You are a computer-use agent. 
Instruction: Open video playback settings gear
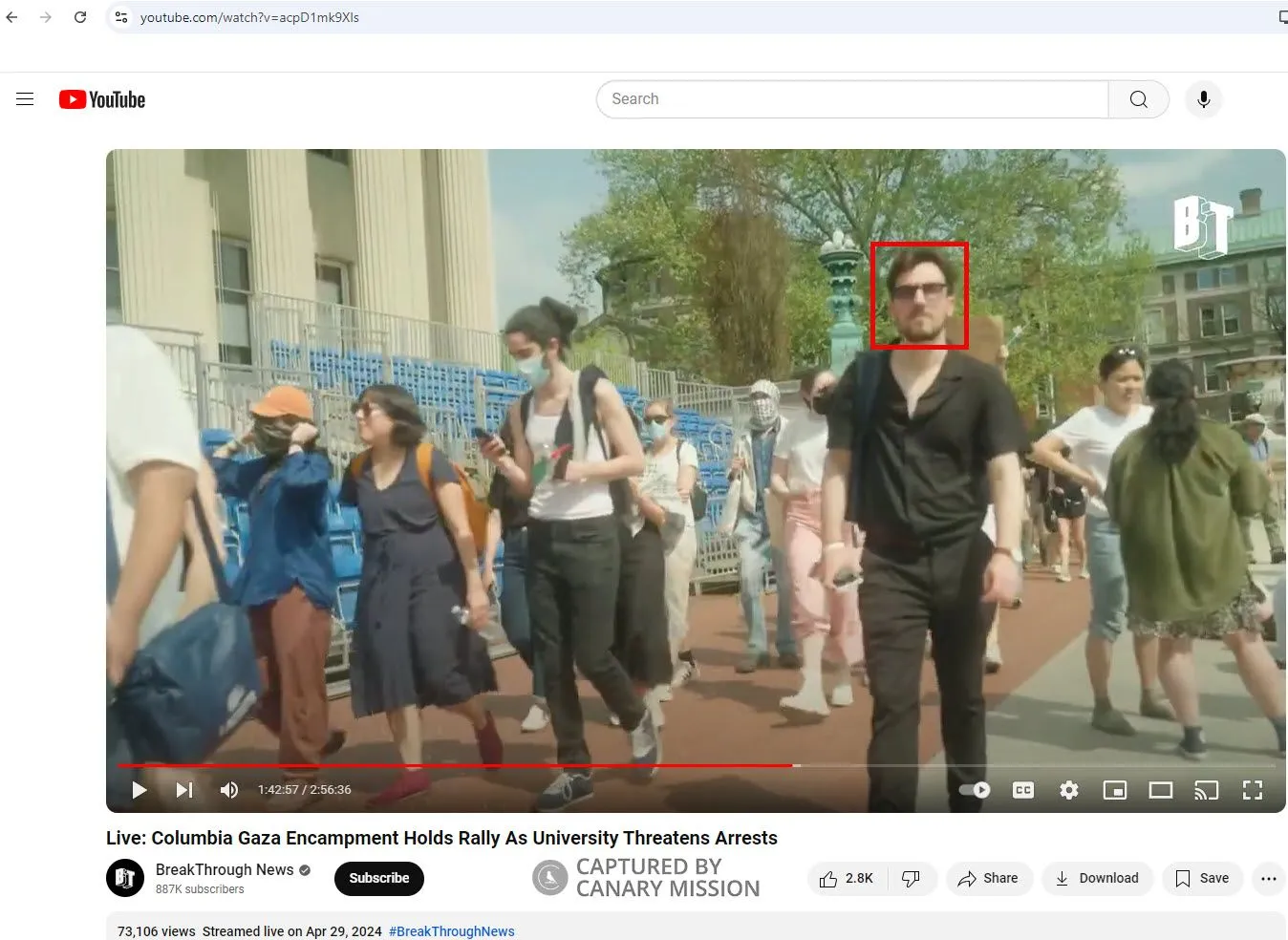(1069, 790)
